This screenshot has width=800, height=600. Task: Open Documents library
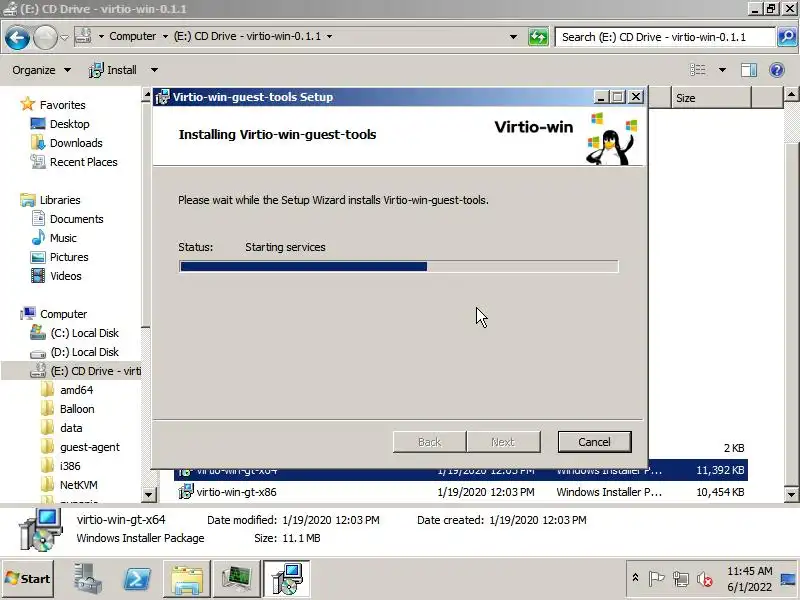click(77, 219)
